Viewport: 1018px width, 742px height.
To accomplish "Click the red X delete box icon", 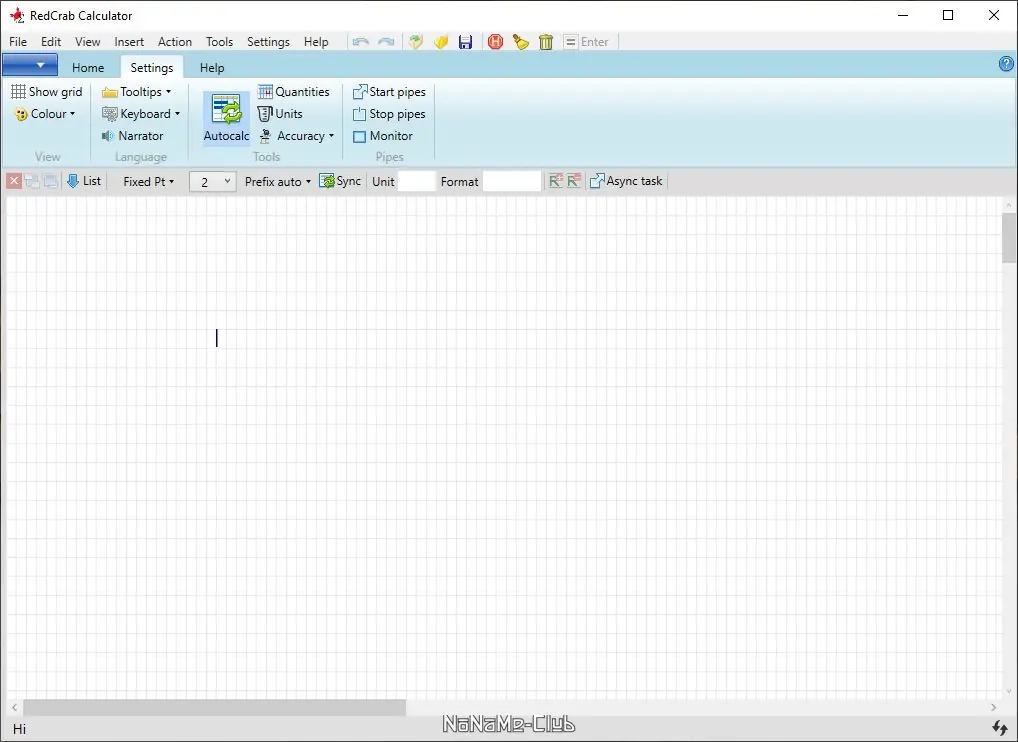I will point(14,181).
